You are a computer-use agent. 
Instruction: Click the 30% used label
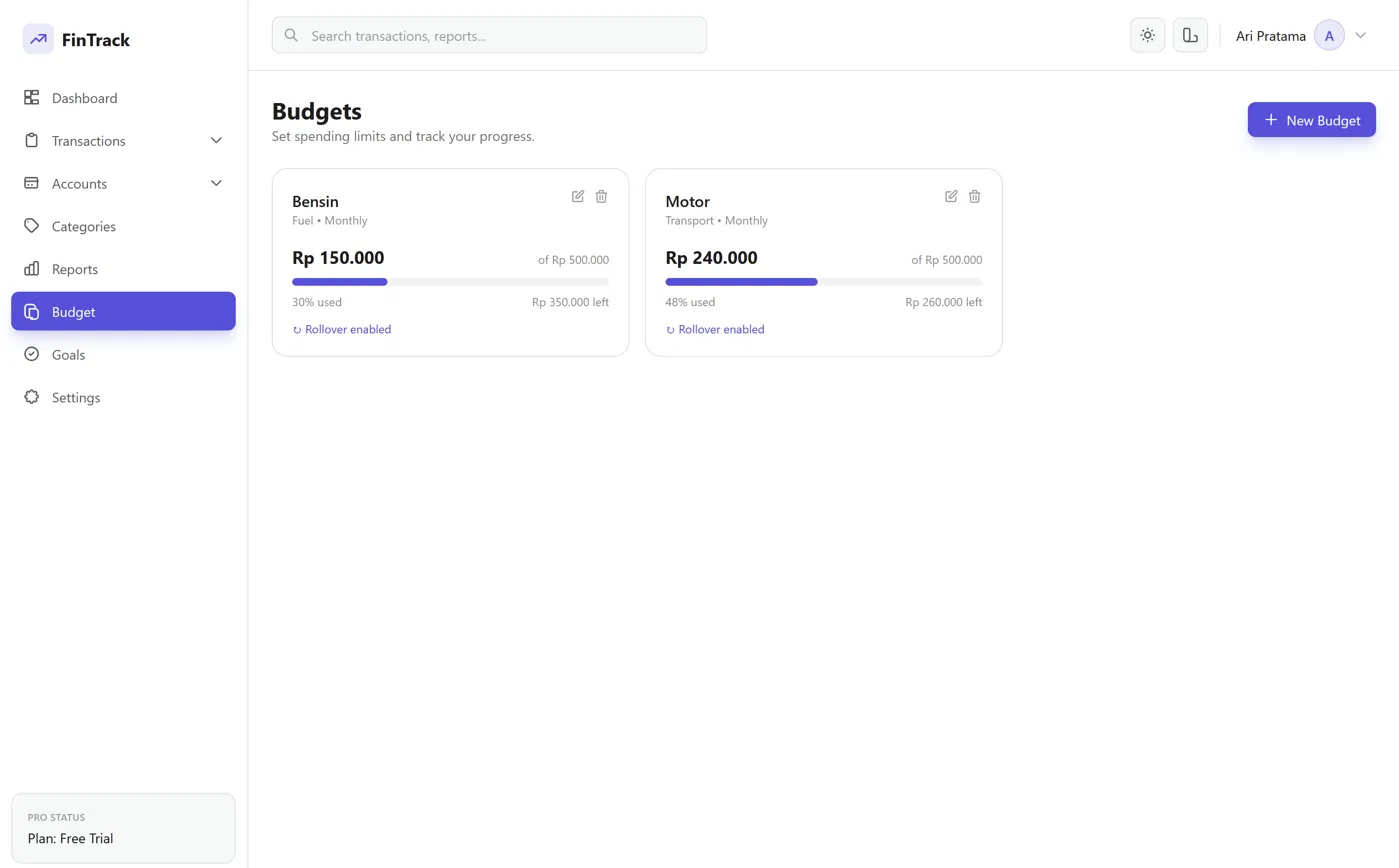click(x=317, y=302)
